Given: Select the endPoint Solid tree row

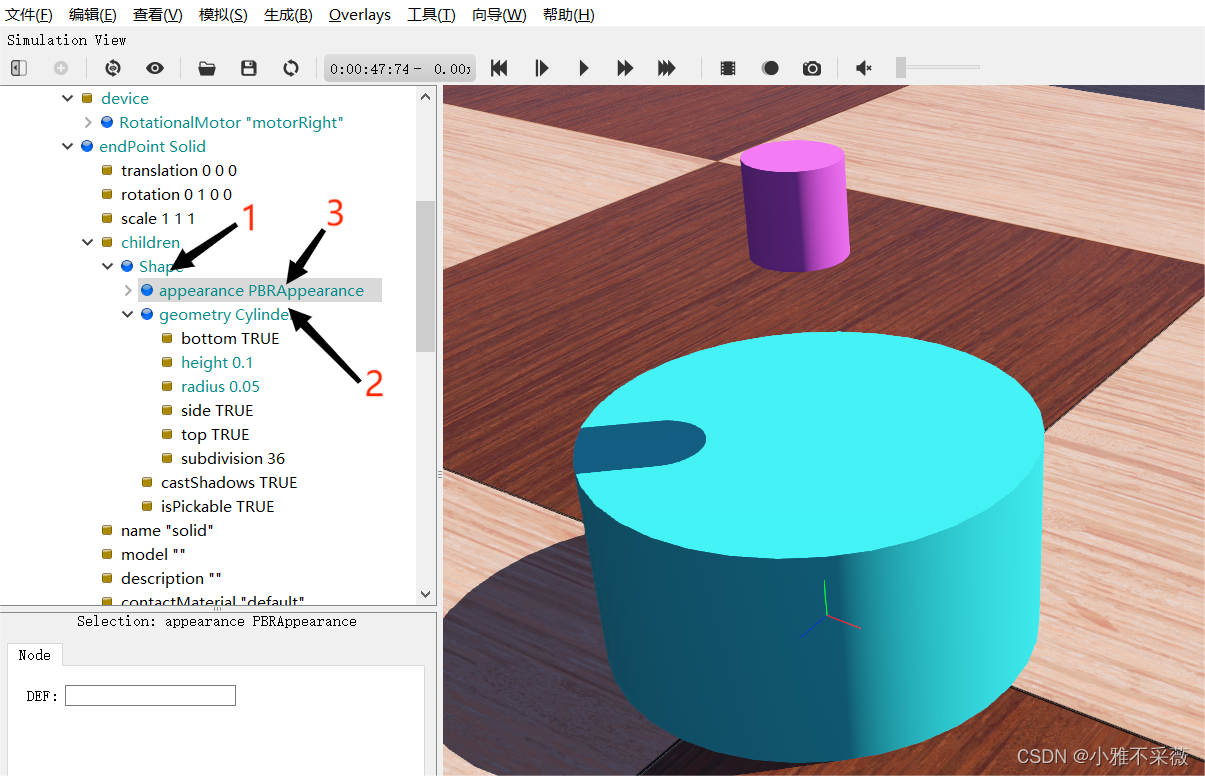Looking at the screenshot, I should [152, 146].
